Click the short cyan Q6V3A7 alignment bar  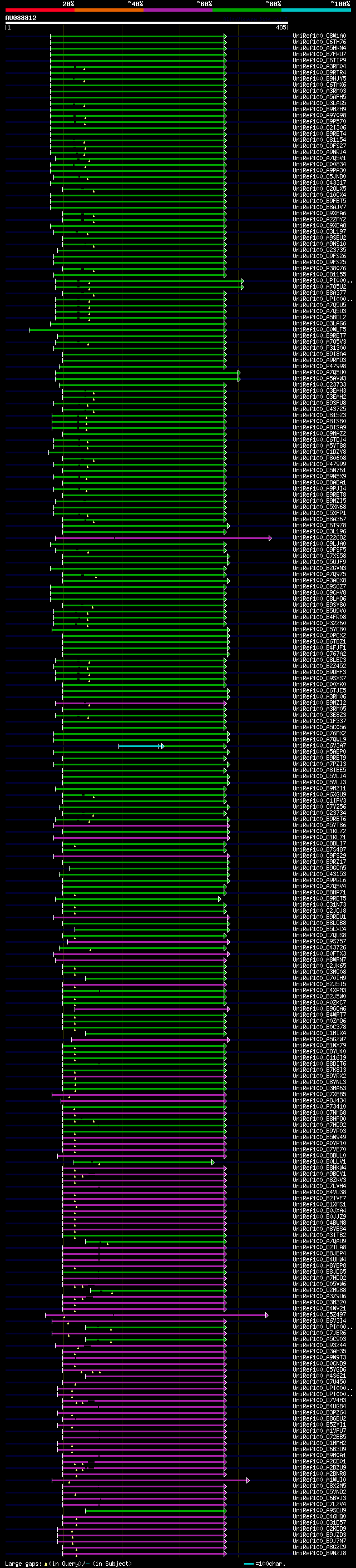(x=141, y=746)
